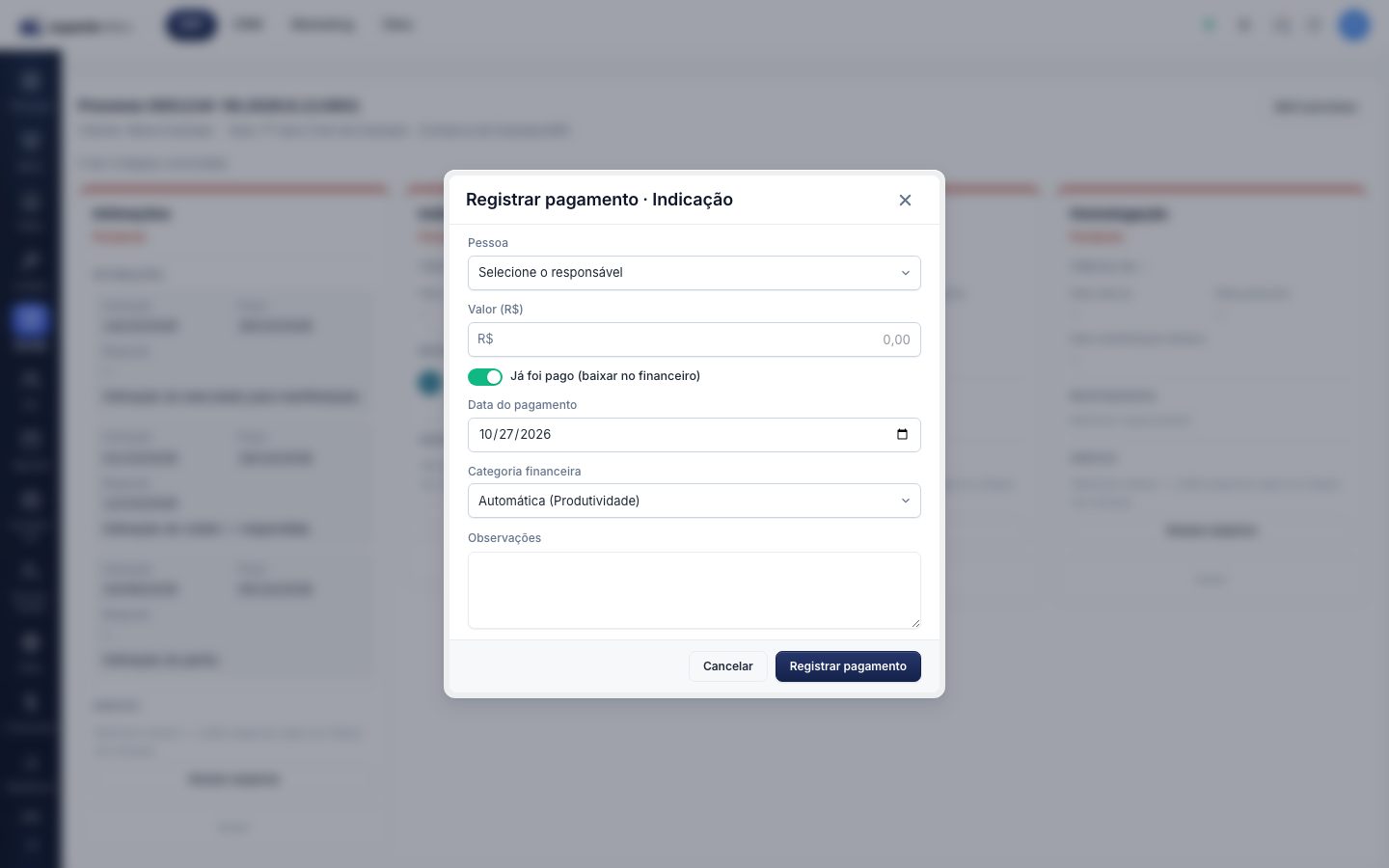The width and height of the screenshot is (1389, 868).
Task: Toggle the 'Já foi pago' switch
Action: coord(485,376)
